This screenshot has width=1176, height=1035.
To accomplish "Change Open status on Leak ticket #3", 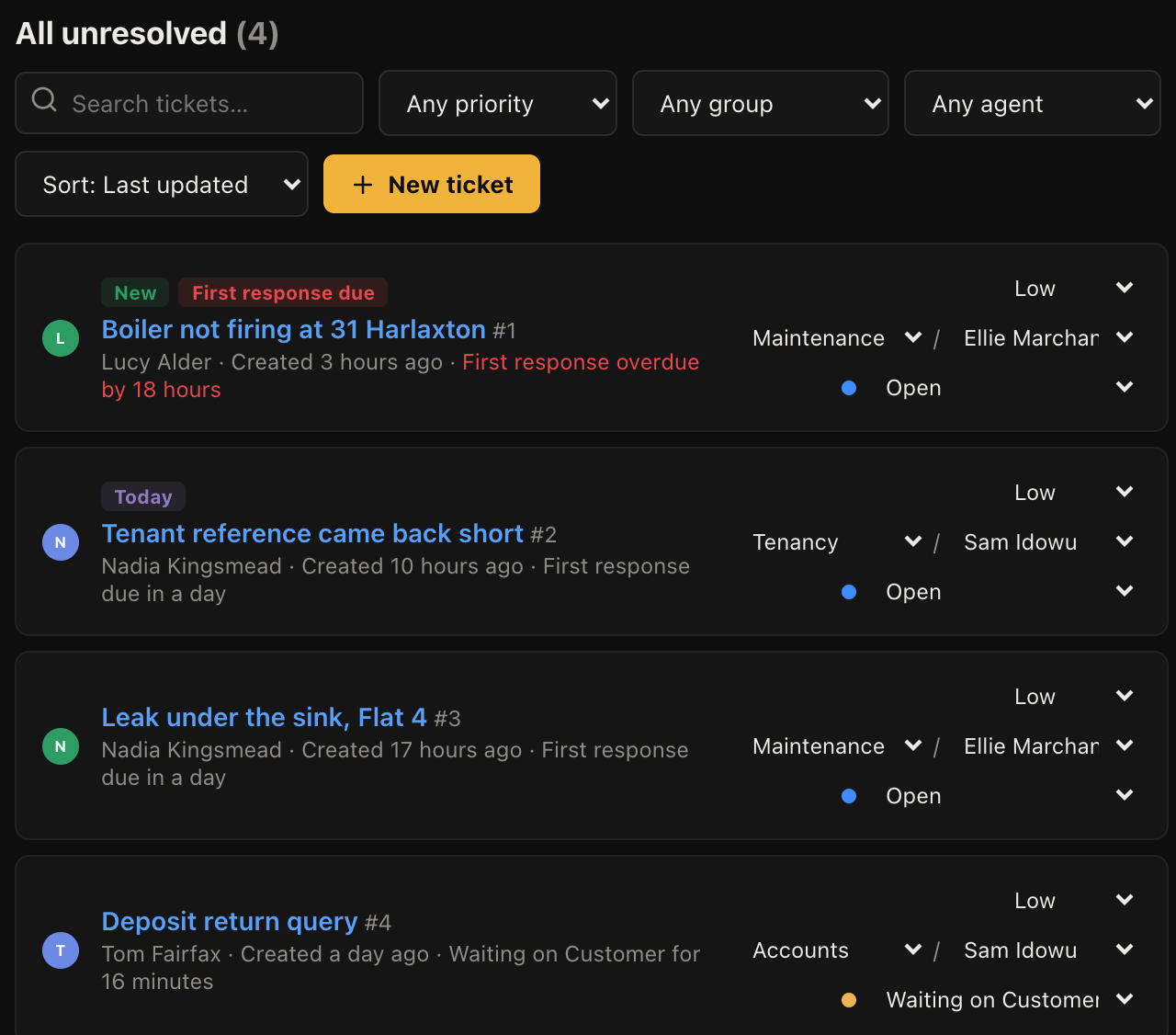I will click(x=1009, y=796).
